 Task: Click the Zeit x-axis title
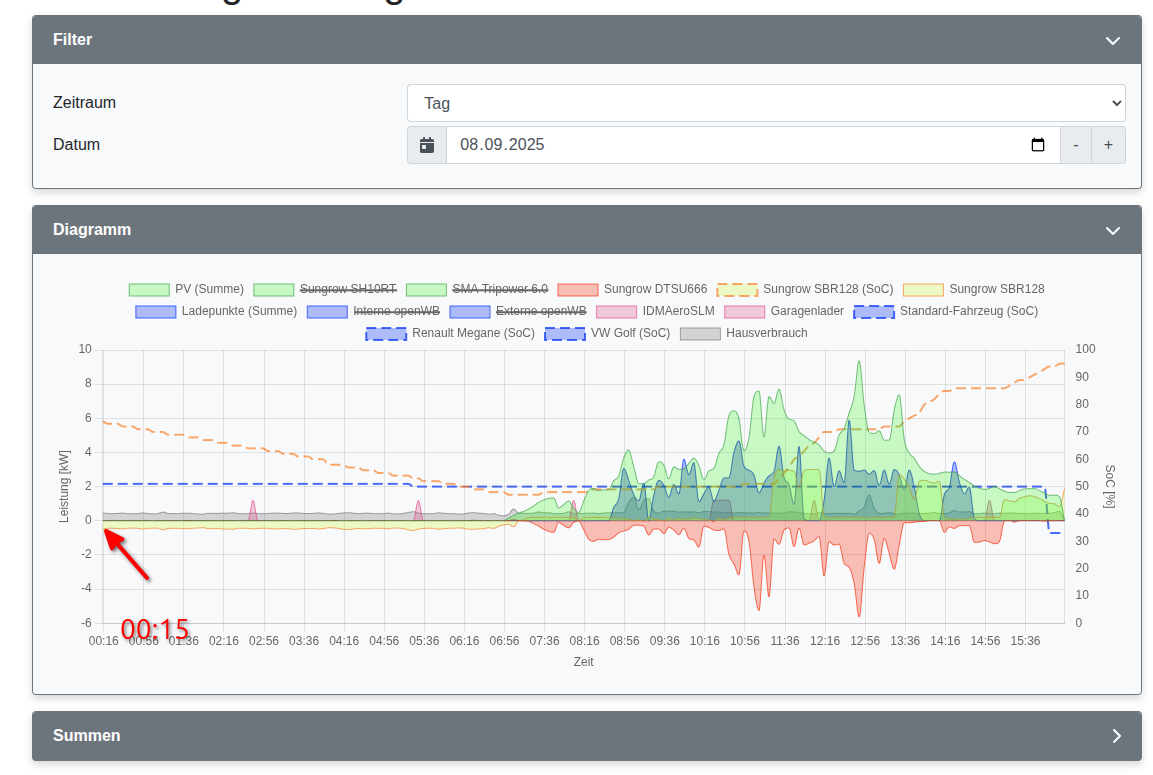[x=584, y=662]
